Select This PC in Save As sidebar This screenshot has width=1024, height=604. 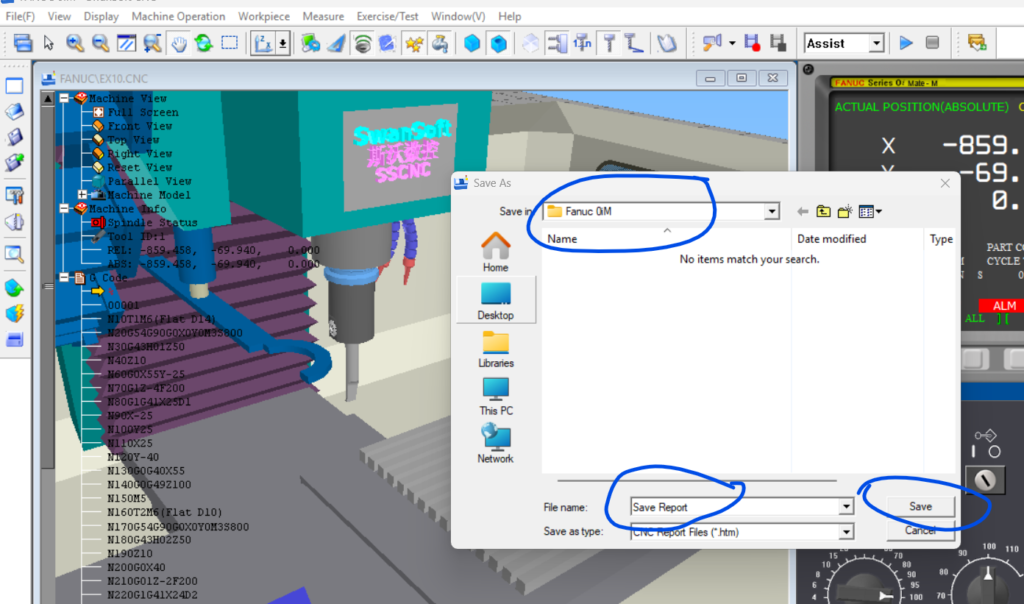pyautogui.click(x=496, y=396)
